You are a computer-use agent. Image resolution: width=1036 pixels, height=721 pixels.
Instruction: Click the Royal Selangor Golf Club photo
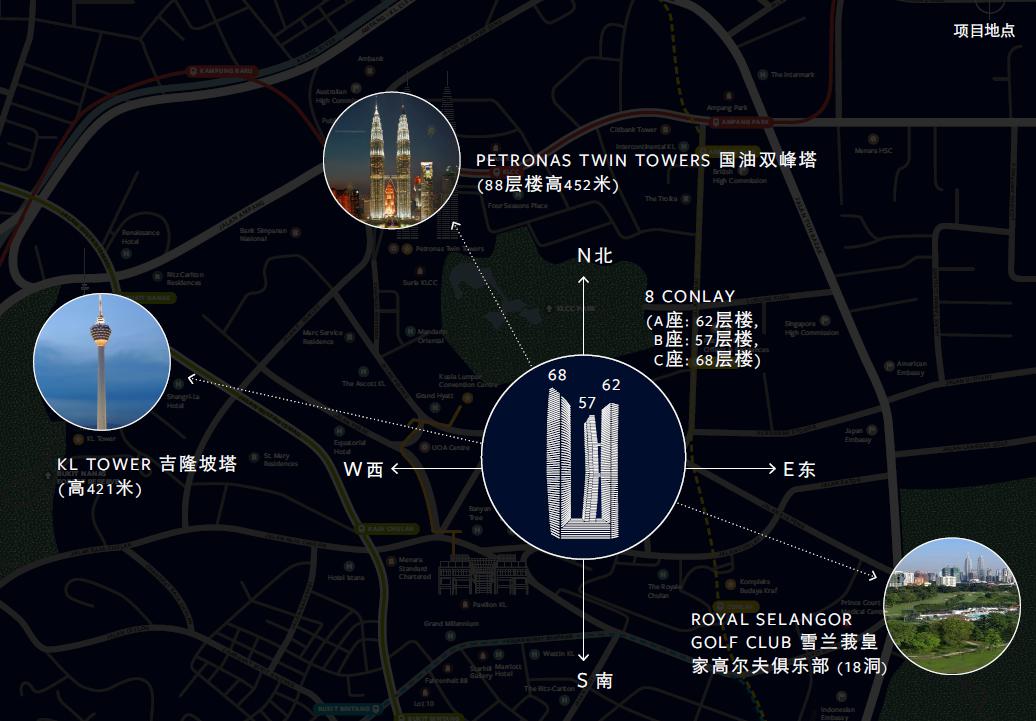[x=952, y=606]
